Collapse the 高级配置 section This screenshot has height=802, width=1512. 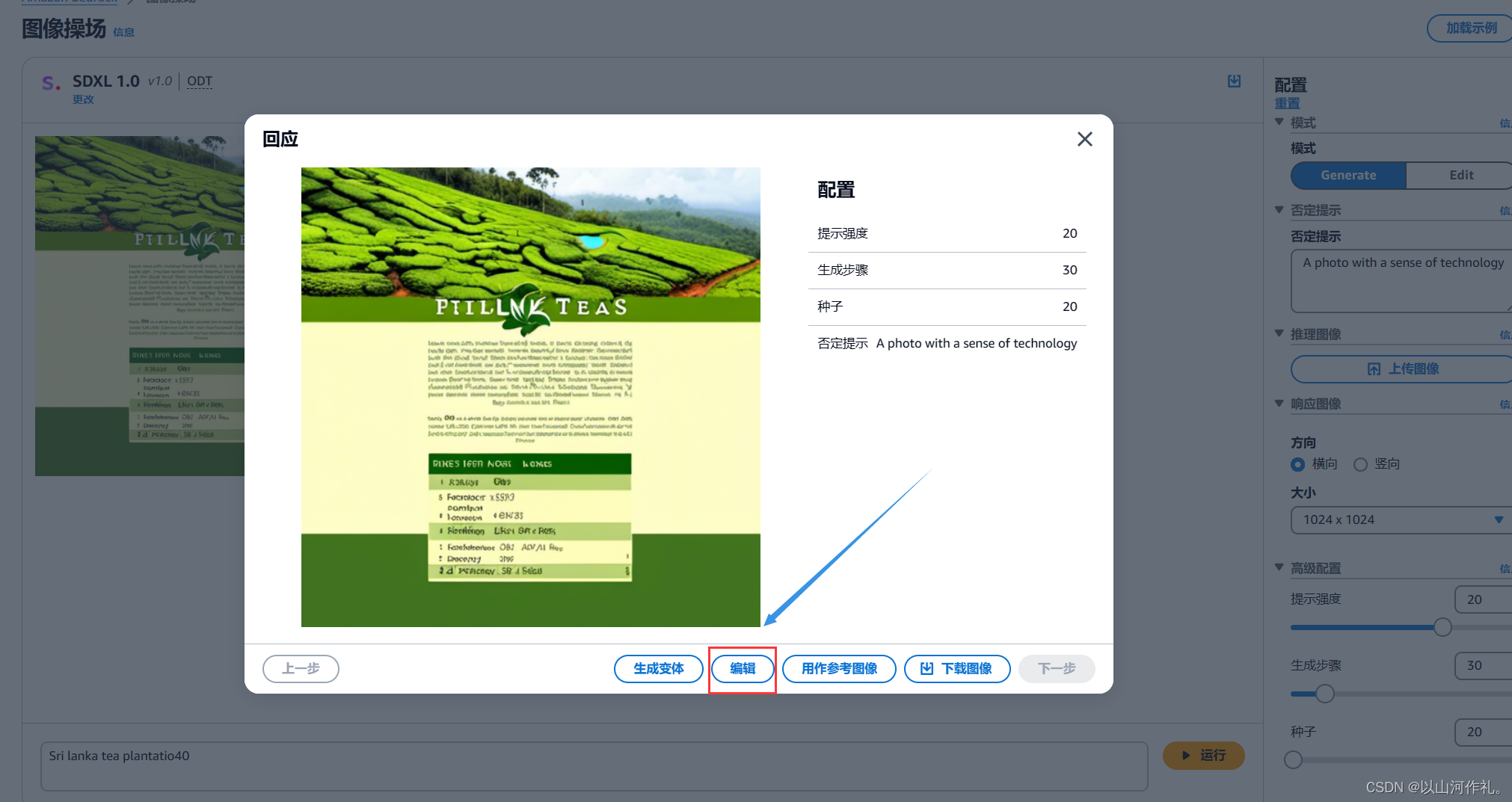pyautogui.click(x=1279, y=567)
